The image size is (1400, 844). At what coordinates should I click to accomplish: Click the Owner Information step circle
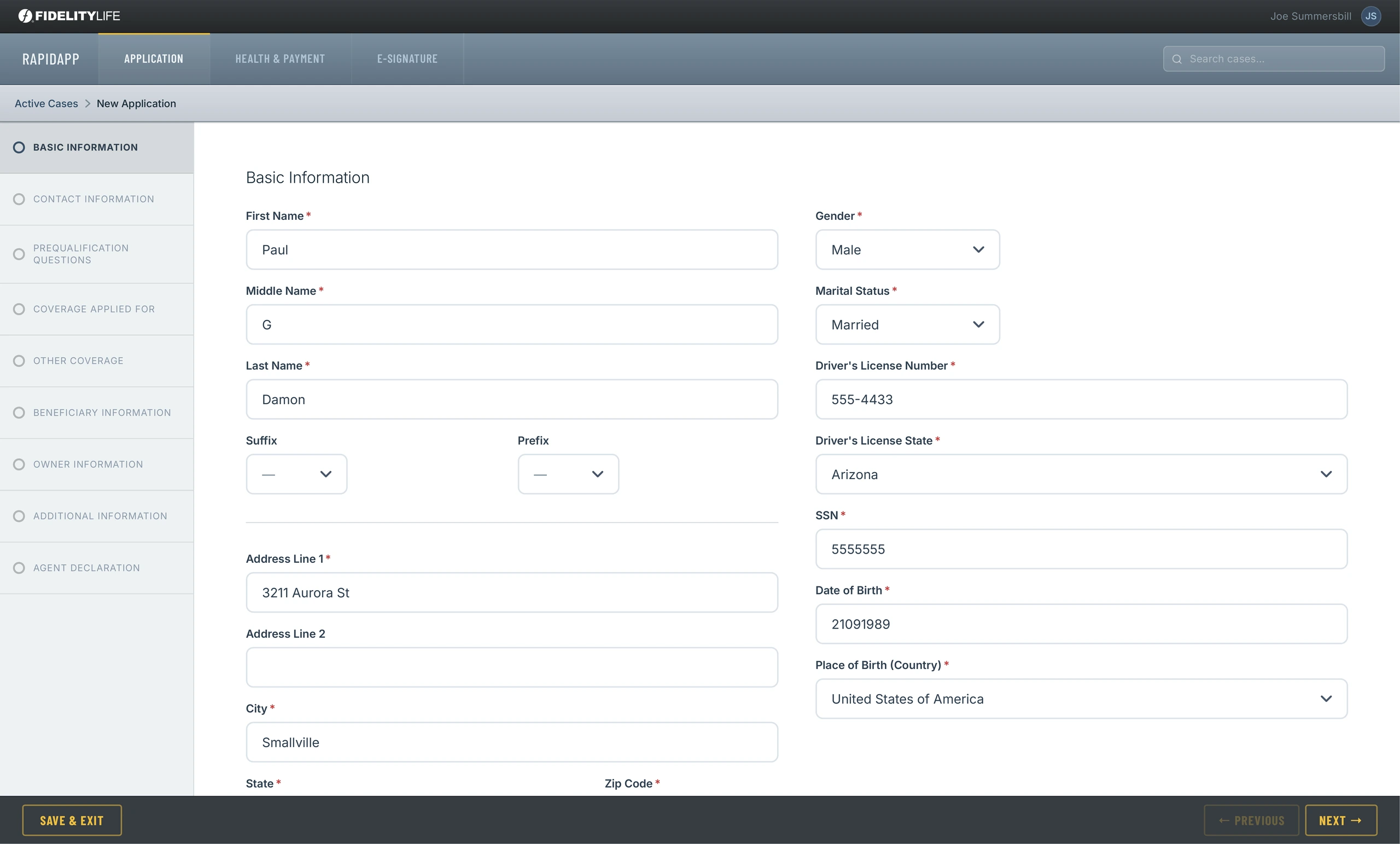(x=19, y=464)
